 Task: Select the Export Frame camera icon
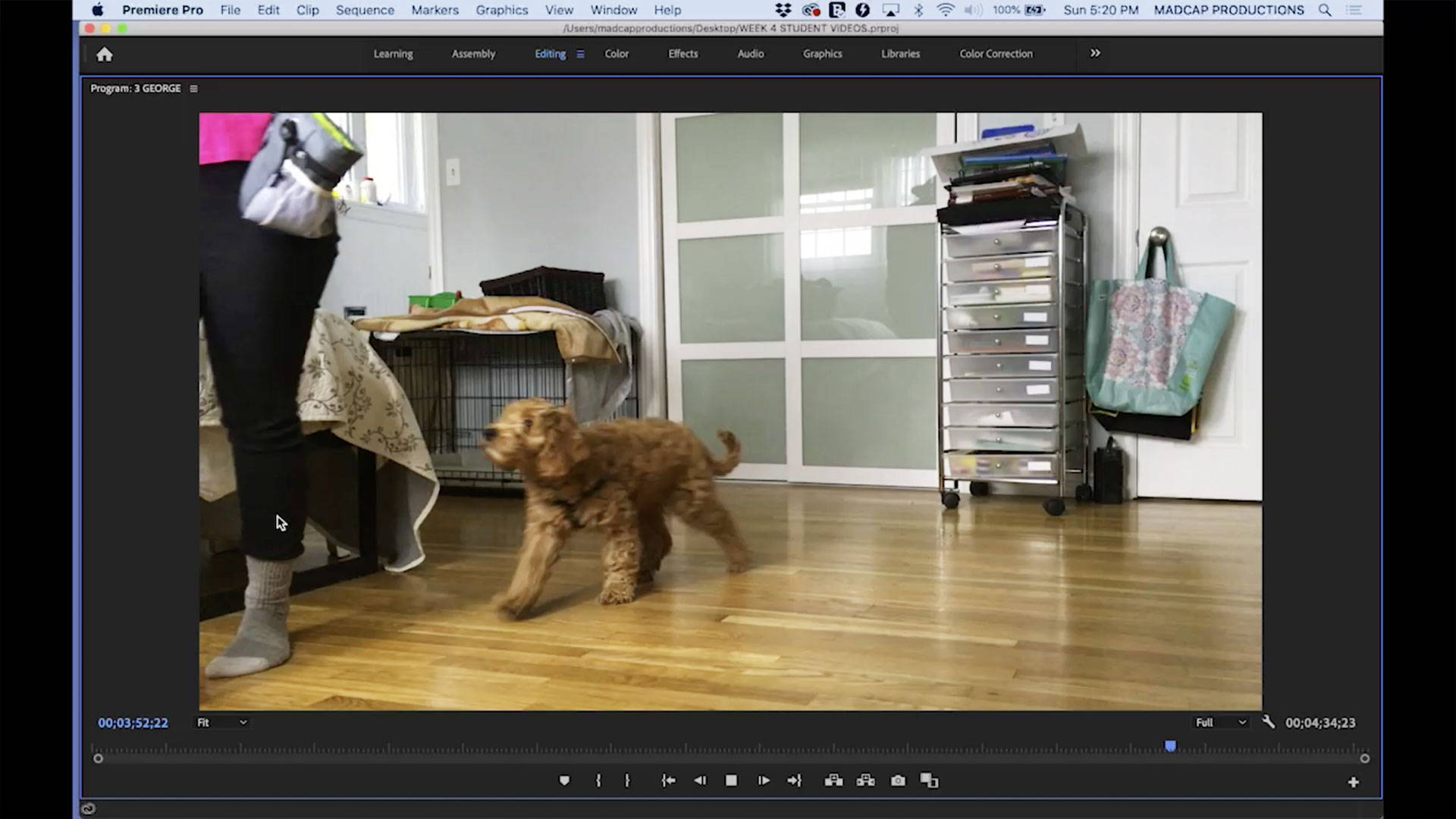click(898, 780)
